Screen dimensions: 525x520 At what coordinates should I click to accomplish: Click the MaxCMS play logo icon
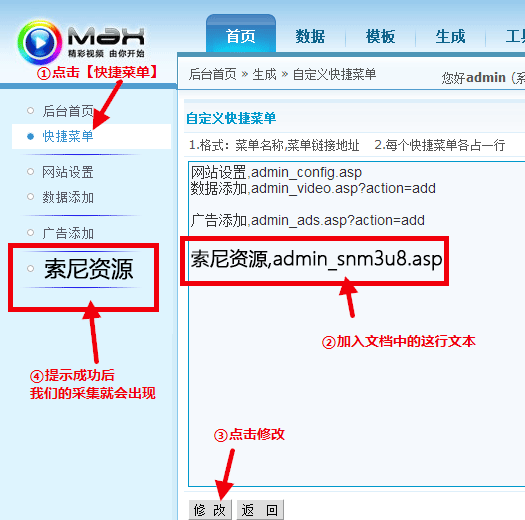(40, 43)
